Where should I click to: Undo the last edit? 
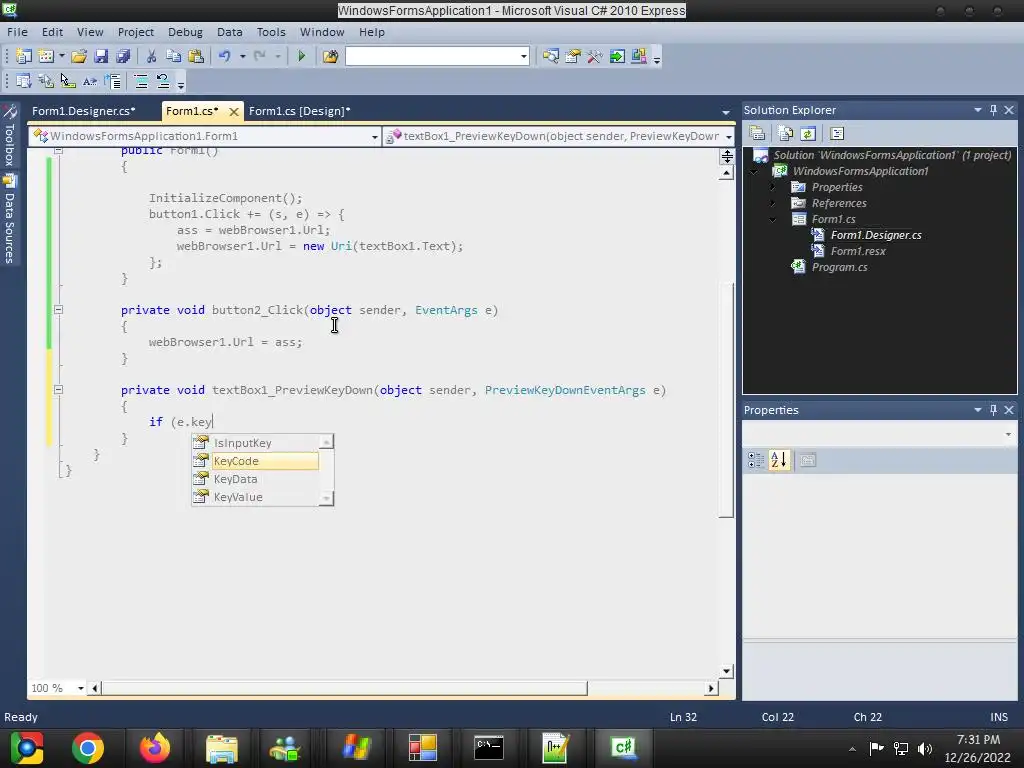click(225, 57)
